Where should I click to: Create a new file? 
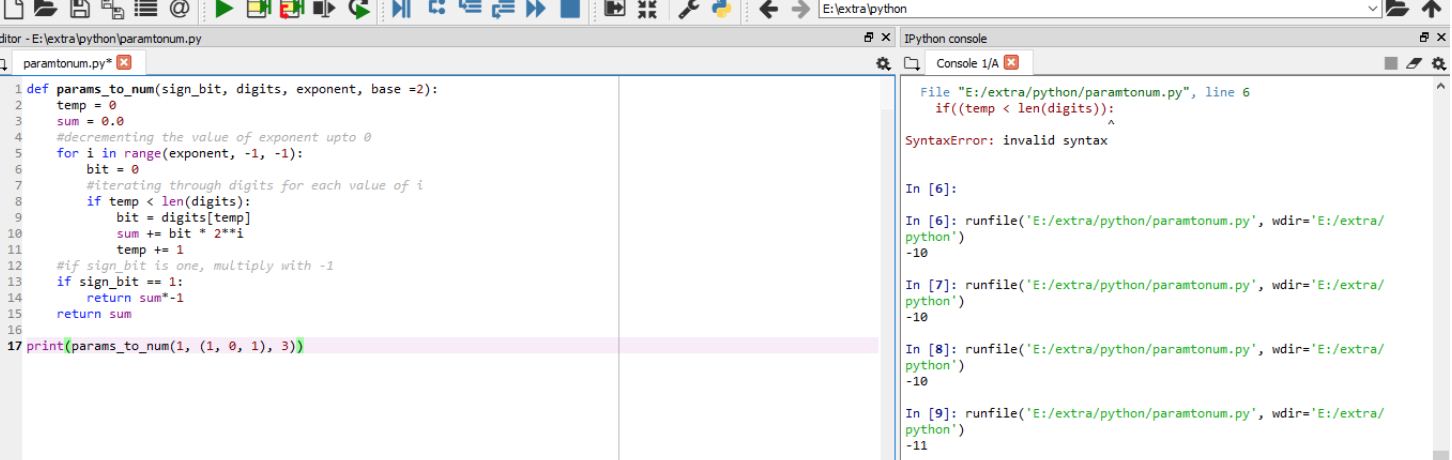pyautogui.click(x=11, y=9)
